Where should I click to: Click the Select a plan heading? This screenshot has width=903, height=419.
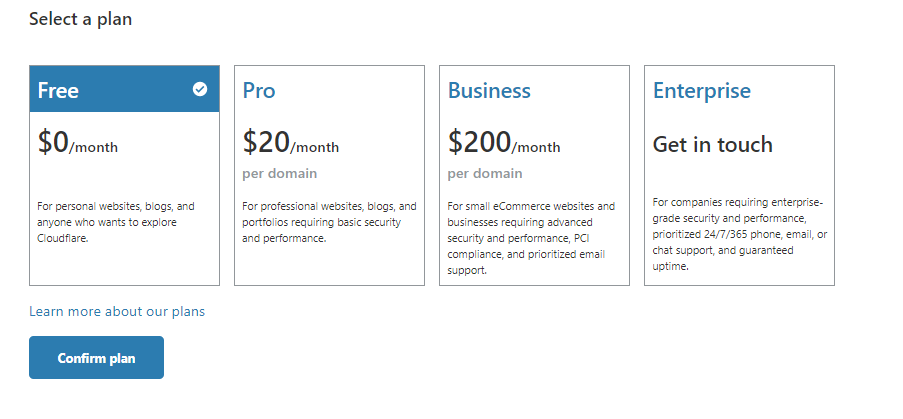(80, 19)
